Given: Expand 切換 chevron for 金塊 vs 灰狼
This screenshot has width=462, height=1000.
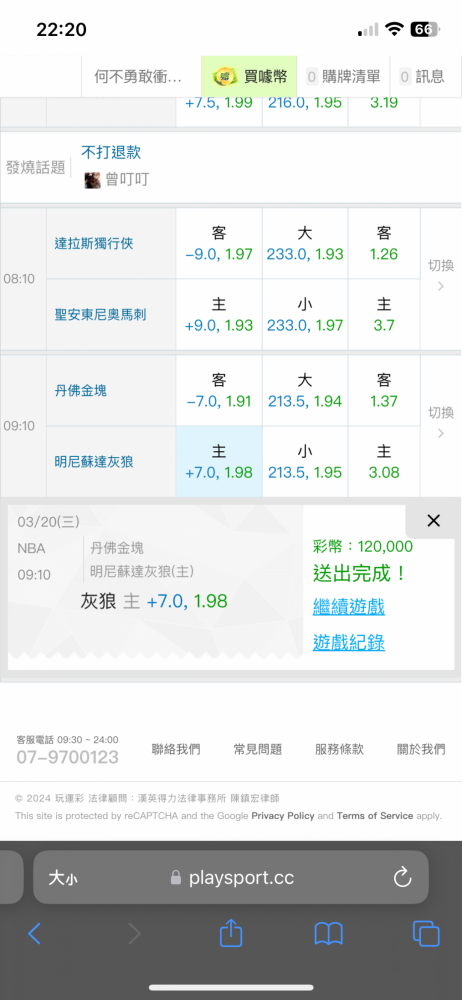Looking at the screenshot, I should (x=441, y=425).
